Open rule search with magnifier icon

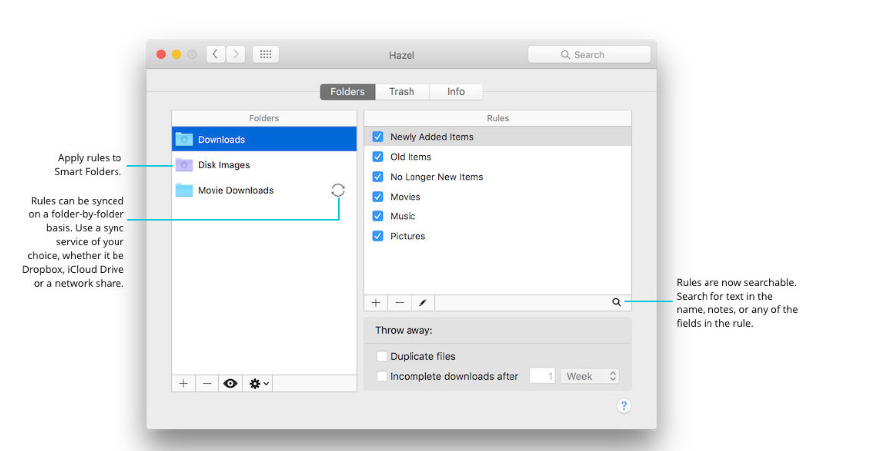coord(616,302)
